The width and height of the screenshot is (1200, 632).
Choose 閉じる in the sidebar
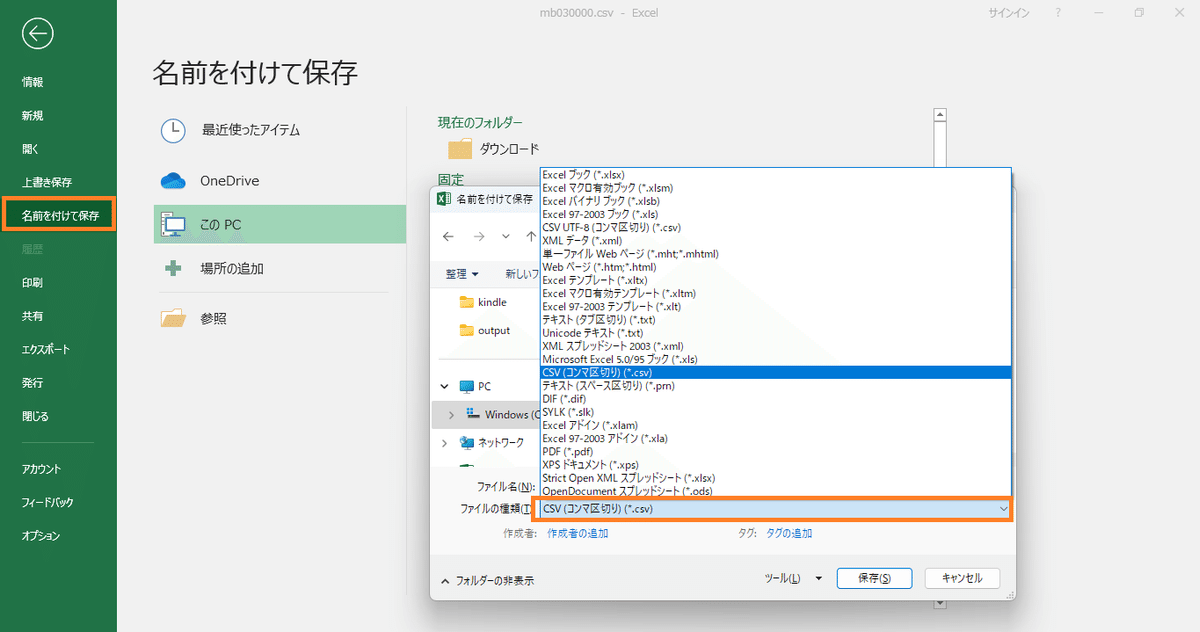pos(35,416)
